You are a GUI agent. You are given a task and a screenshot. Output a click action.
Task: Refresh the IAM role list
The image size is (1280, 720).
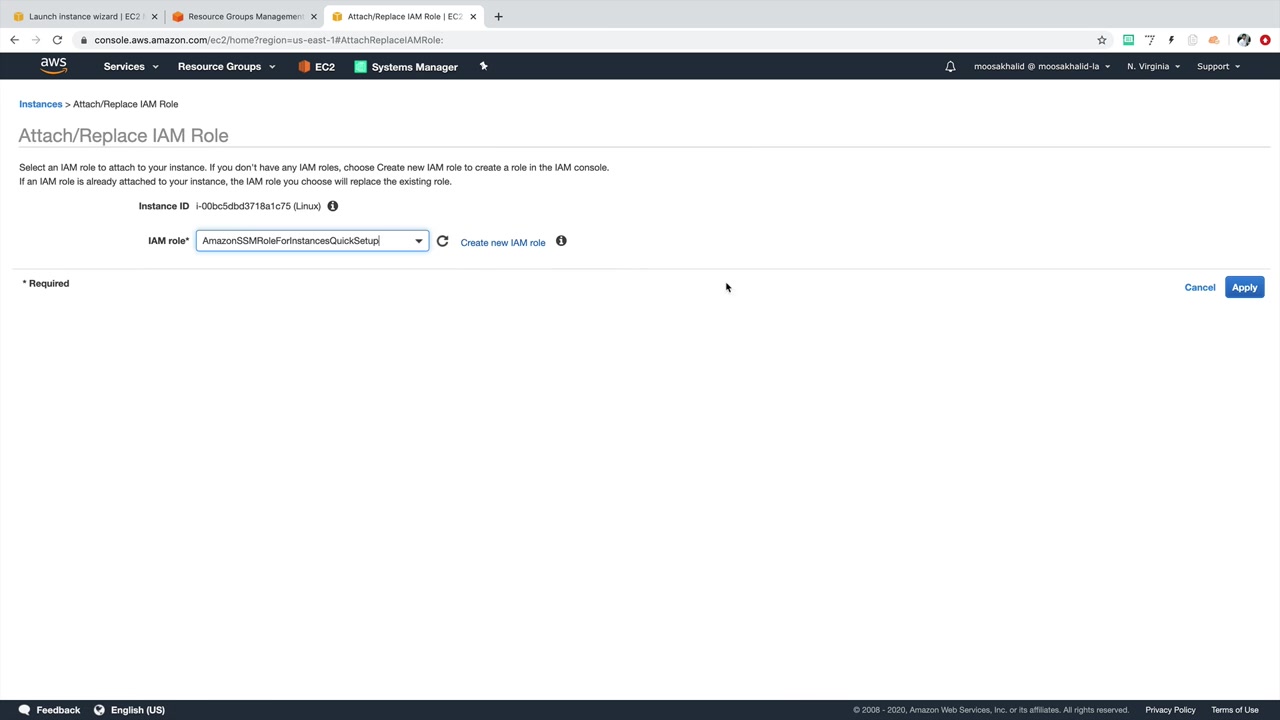click(x=442, y=241)
